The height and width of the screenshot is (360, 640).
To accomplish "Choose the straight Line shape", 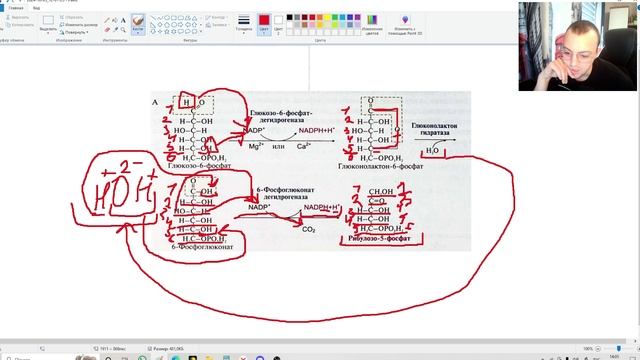I will click(x=153, y=18).
